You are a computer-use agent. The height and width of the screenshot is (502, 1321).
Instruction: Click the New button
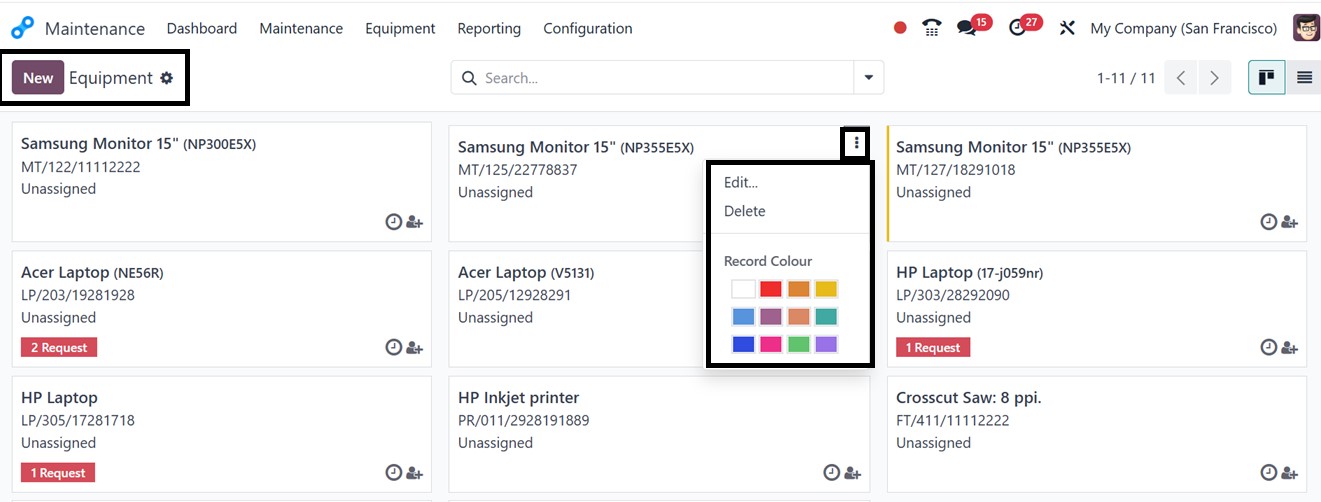[38, 78]
